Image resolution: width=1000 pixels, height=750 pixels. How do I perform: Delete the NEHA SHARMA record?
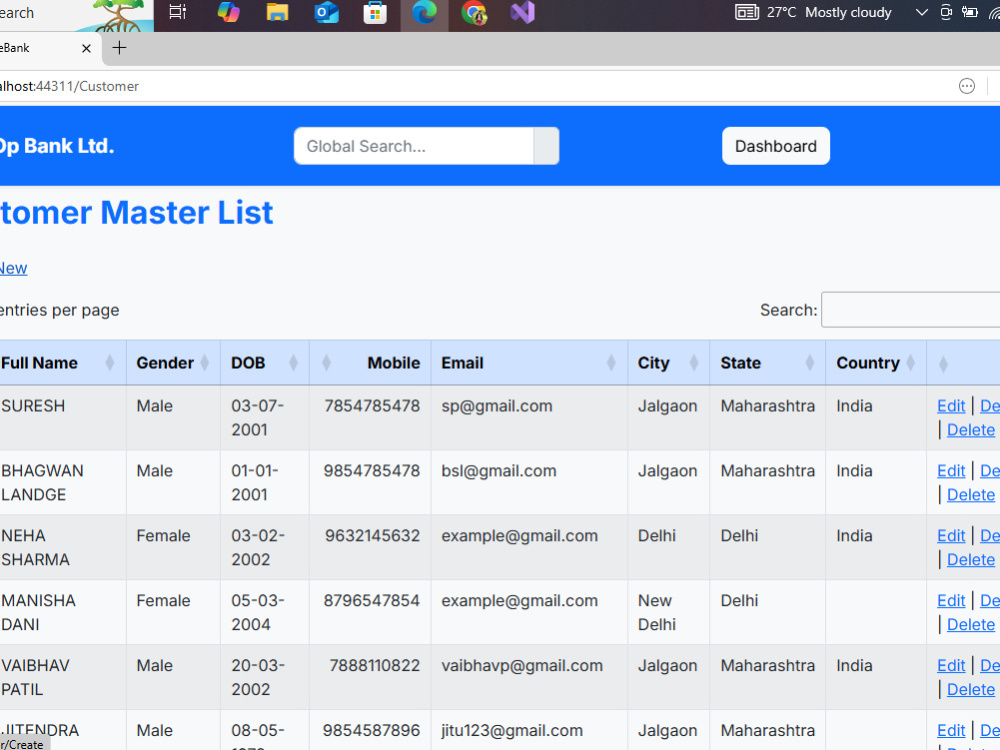pos(971,561)
